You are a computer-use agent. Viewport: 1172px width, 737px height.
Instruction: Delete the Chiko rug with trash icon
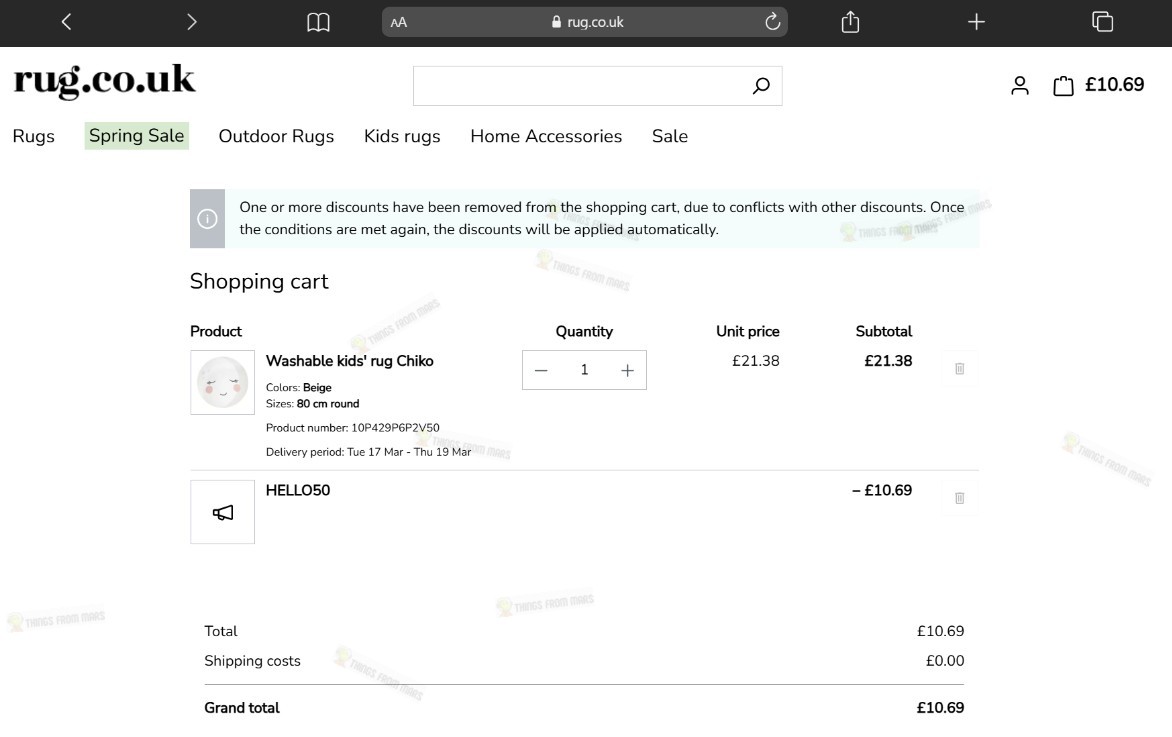click(x=960, y=368)
